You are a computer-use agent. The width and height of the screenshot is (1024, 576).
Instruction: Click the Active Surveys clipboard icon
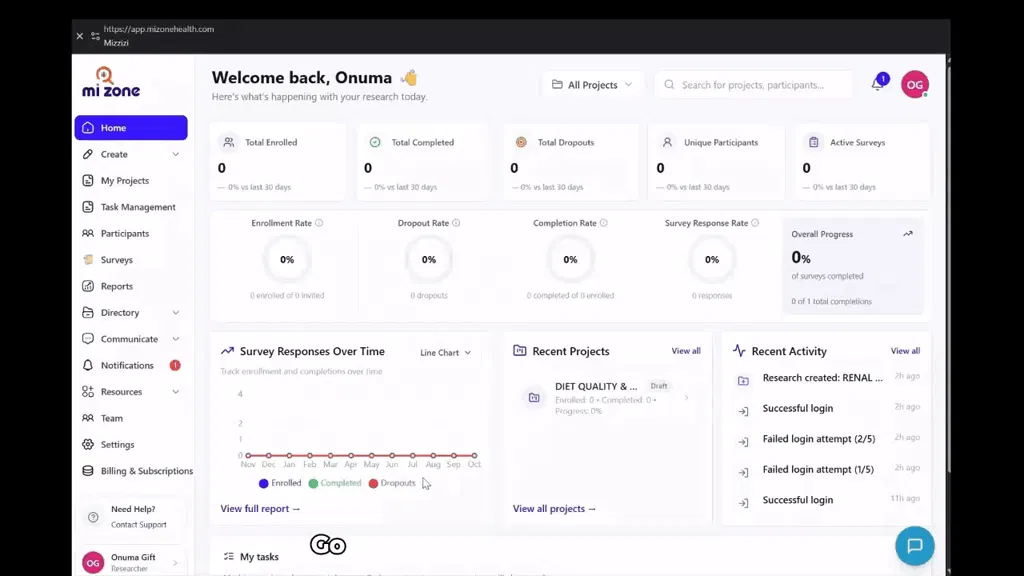[x=814, y=142]
